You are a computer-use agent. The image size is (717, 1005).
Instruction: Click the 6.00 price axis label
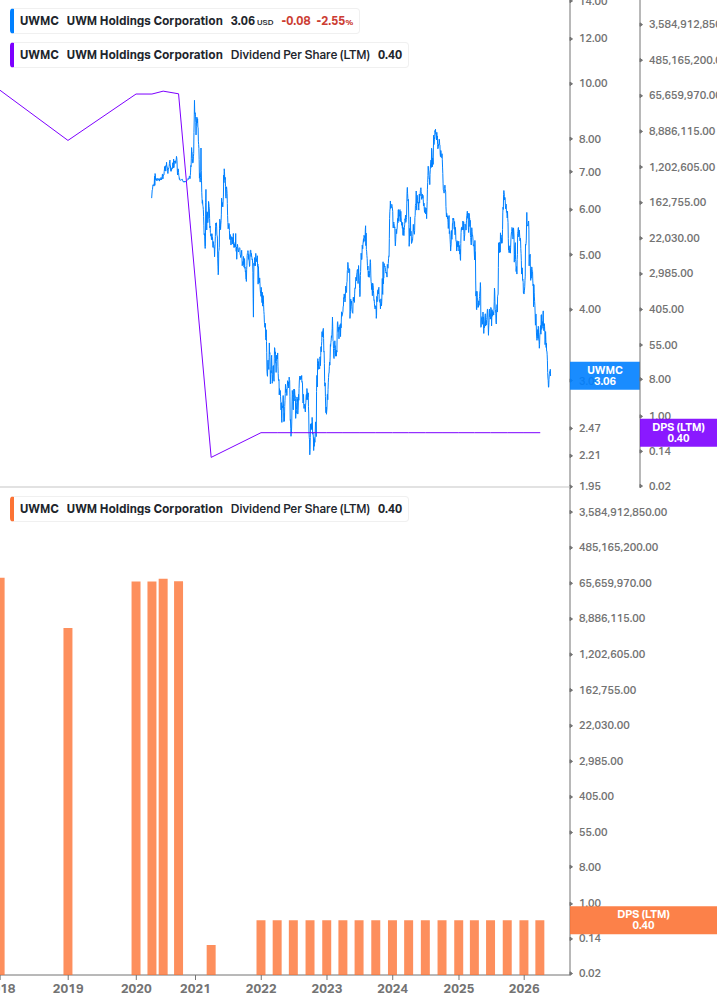tap(590, 210)
